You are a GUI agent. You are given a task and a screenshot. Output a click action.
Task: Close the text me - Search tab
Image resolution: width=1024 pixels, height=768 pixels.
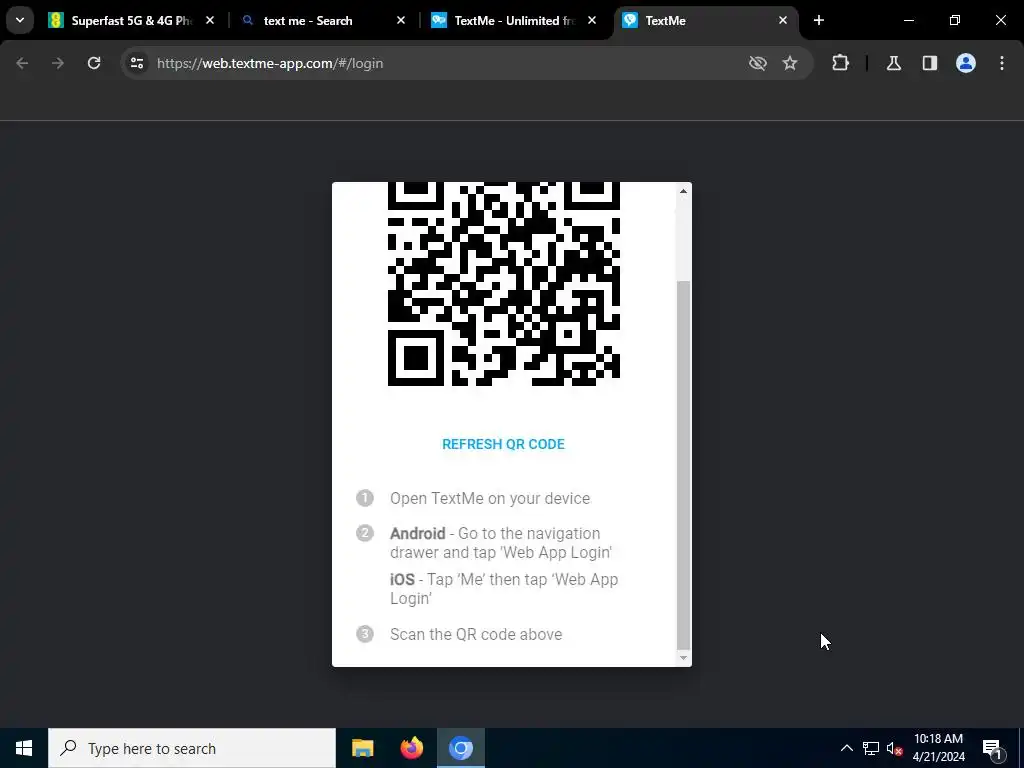coord(401,20)
